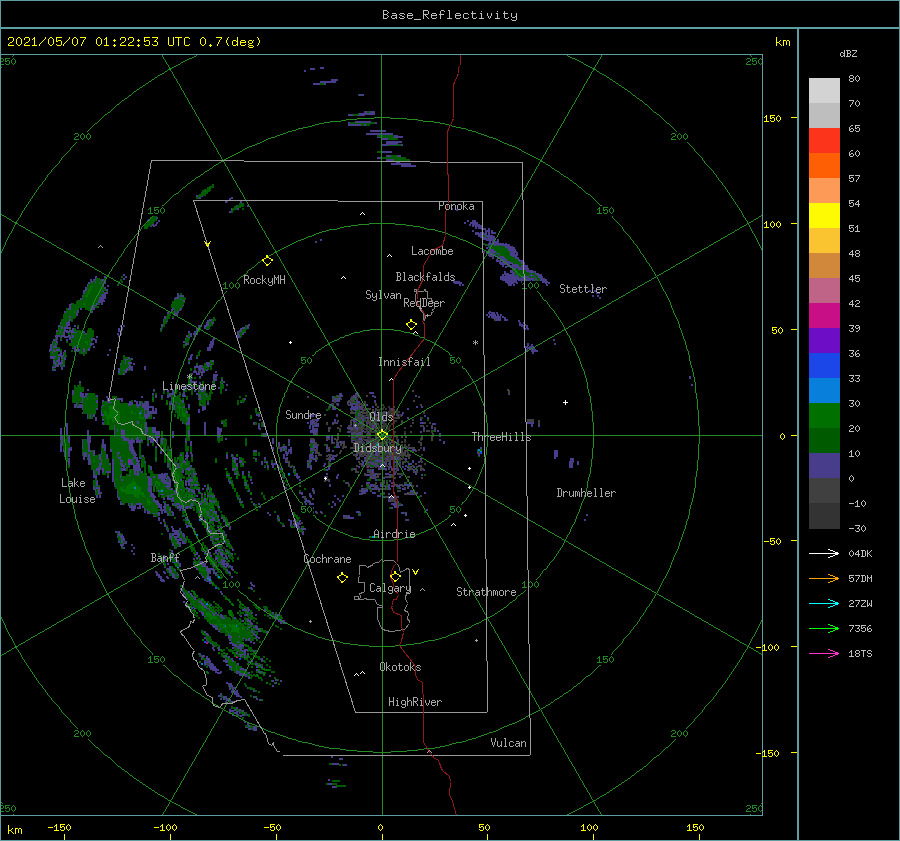Viewport: 900px width, 841px height.
Task: Select the magenta 39-42 dBZ swatch
Action: pos(824,316)
